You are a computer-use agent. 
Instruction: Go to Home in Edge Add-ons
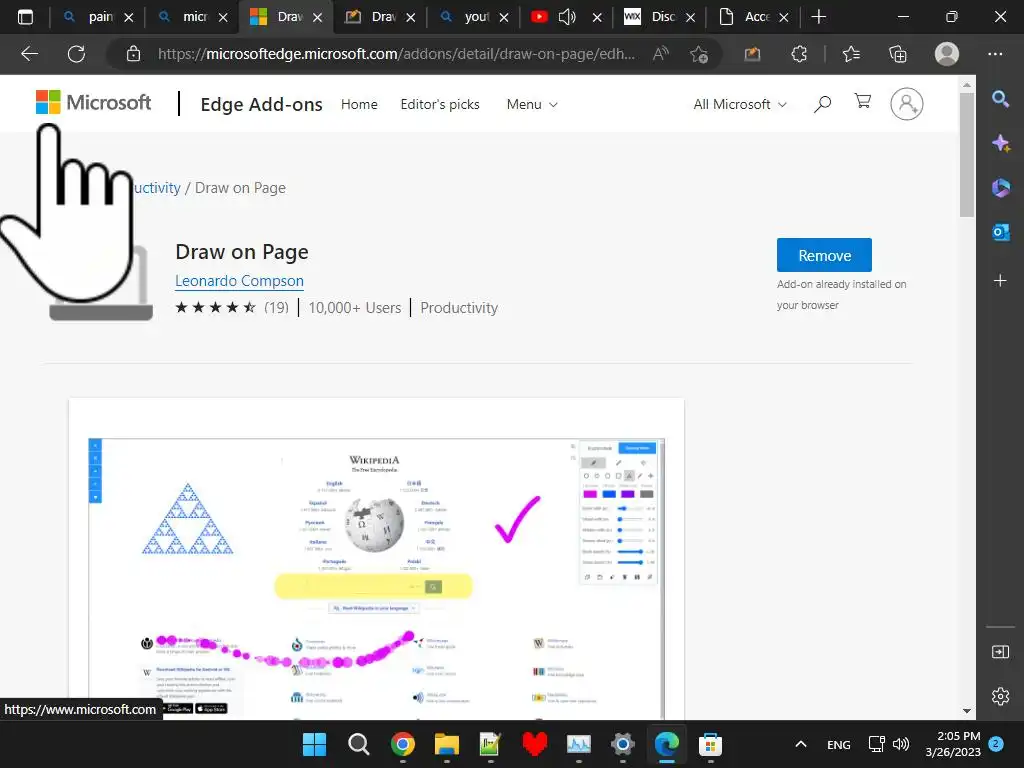coord(359,104)
